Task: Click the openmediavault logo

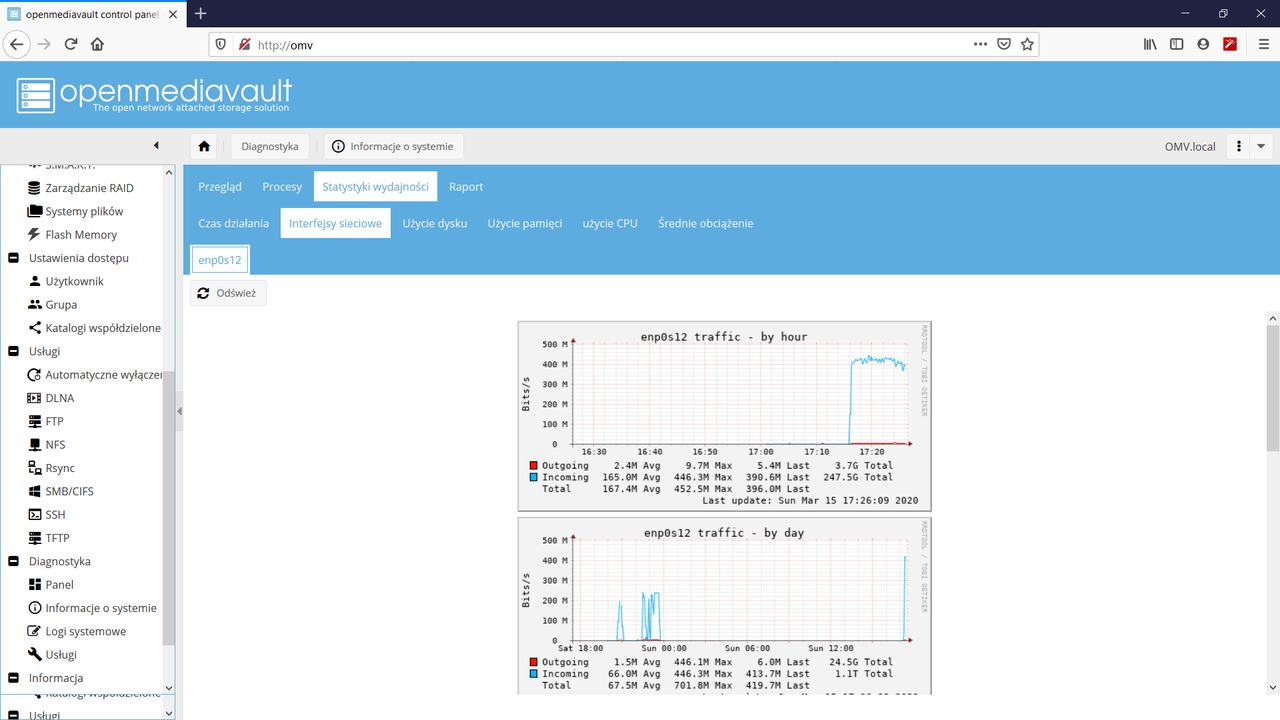Action: [154, 94]
